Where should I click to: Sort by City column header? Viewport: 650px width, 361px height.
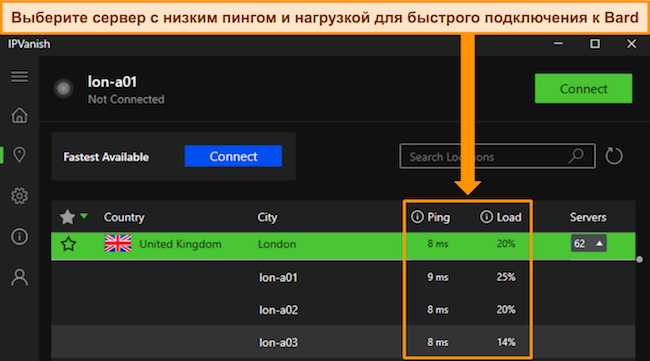click(267, 217)
